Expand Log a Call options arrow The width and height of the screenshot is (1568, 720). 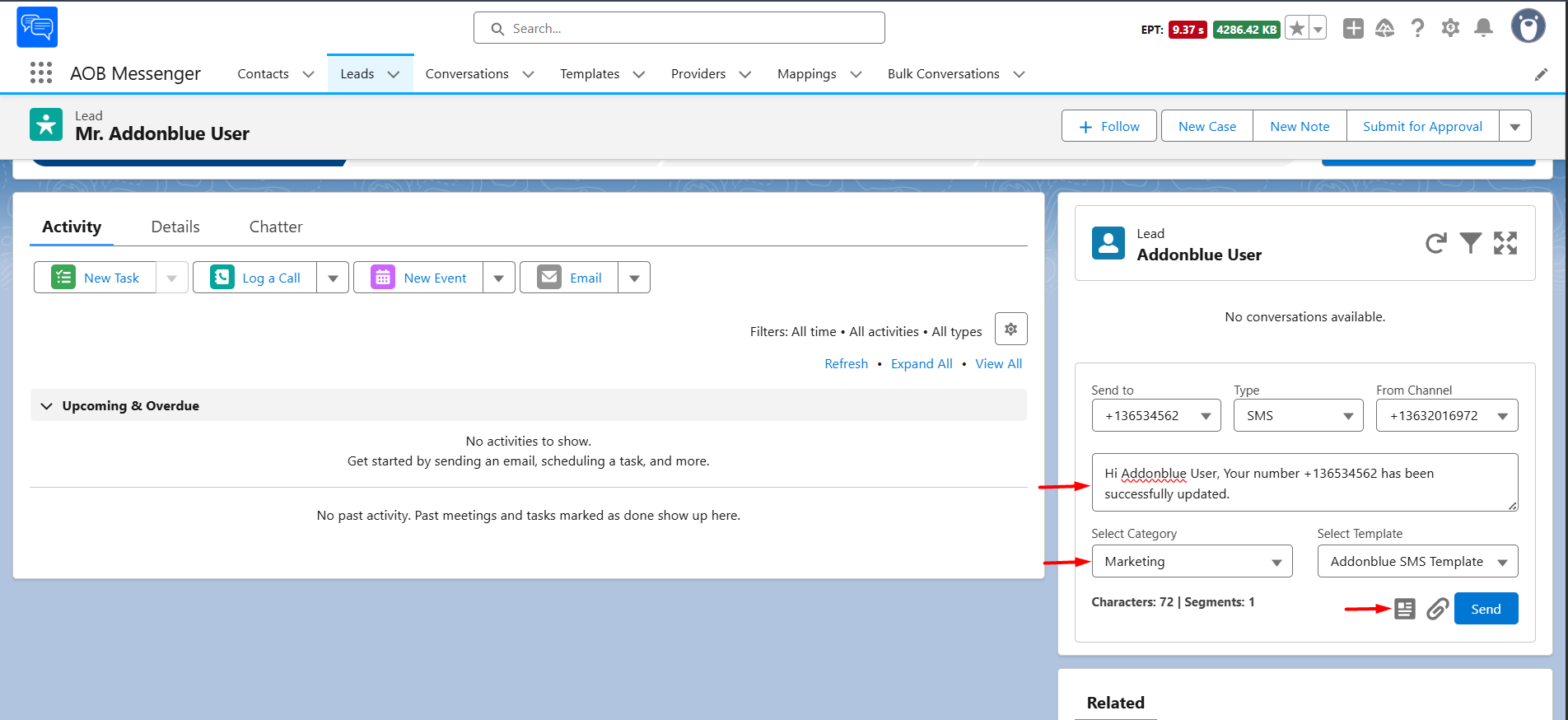(x=333, y=278)
